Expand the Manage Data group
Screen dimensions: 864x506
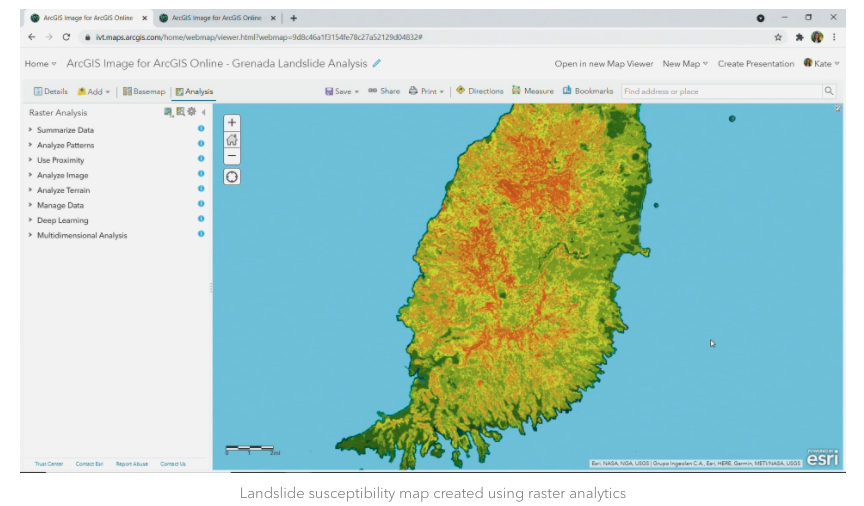30,204
